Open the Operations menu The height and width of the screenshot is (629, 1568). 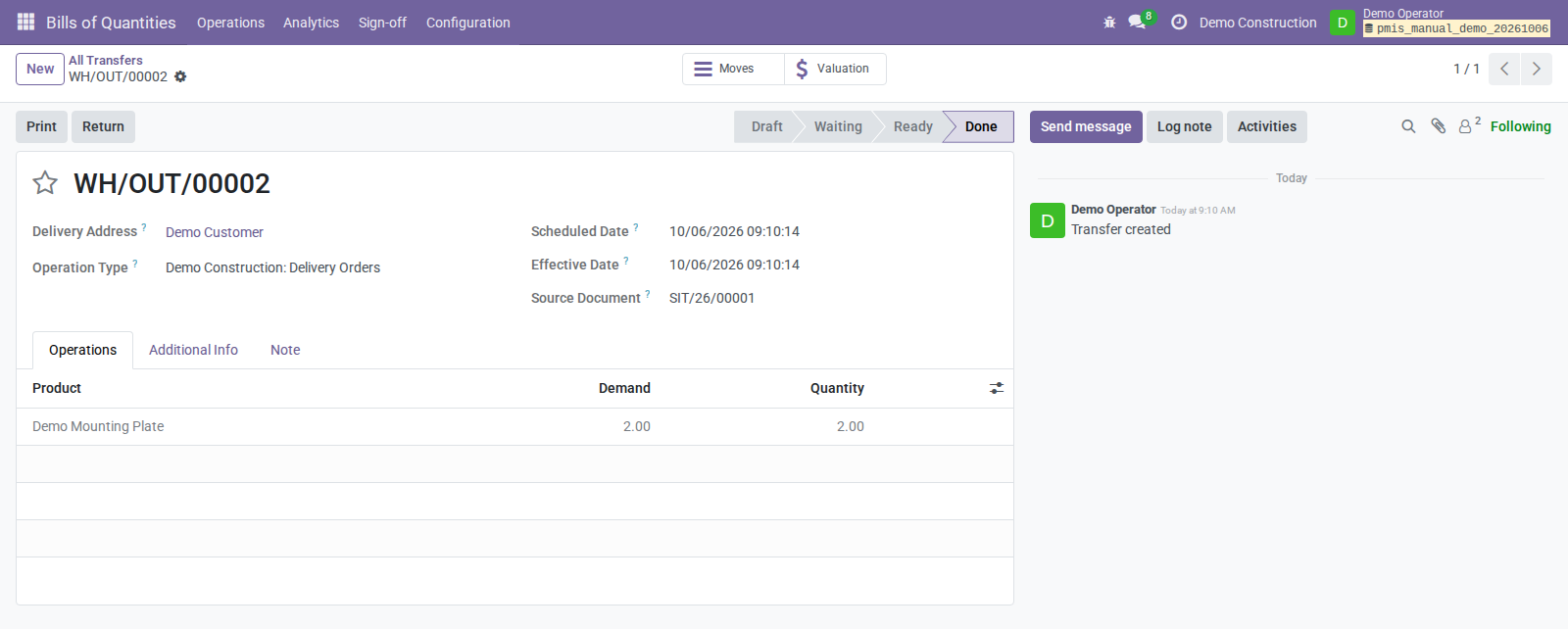click(x=230, y=23)
